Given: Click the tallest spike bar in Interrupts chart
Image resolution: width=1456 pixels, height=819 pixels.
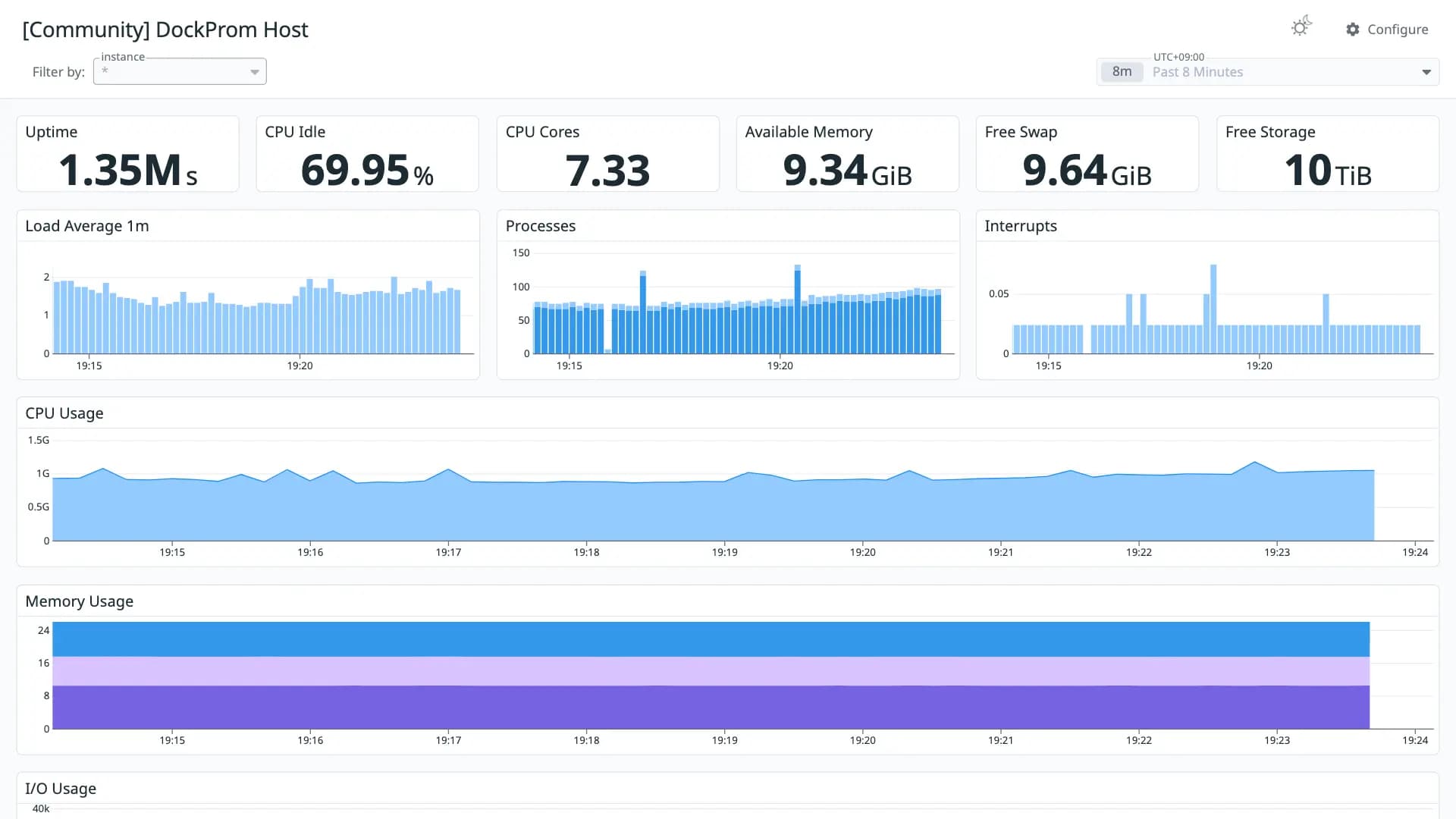Looking at the screenshot, I should (1213, 309).
